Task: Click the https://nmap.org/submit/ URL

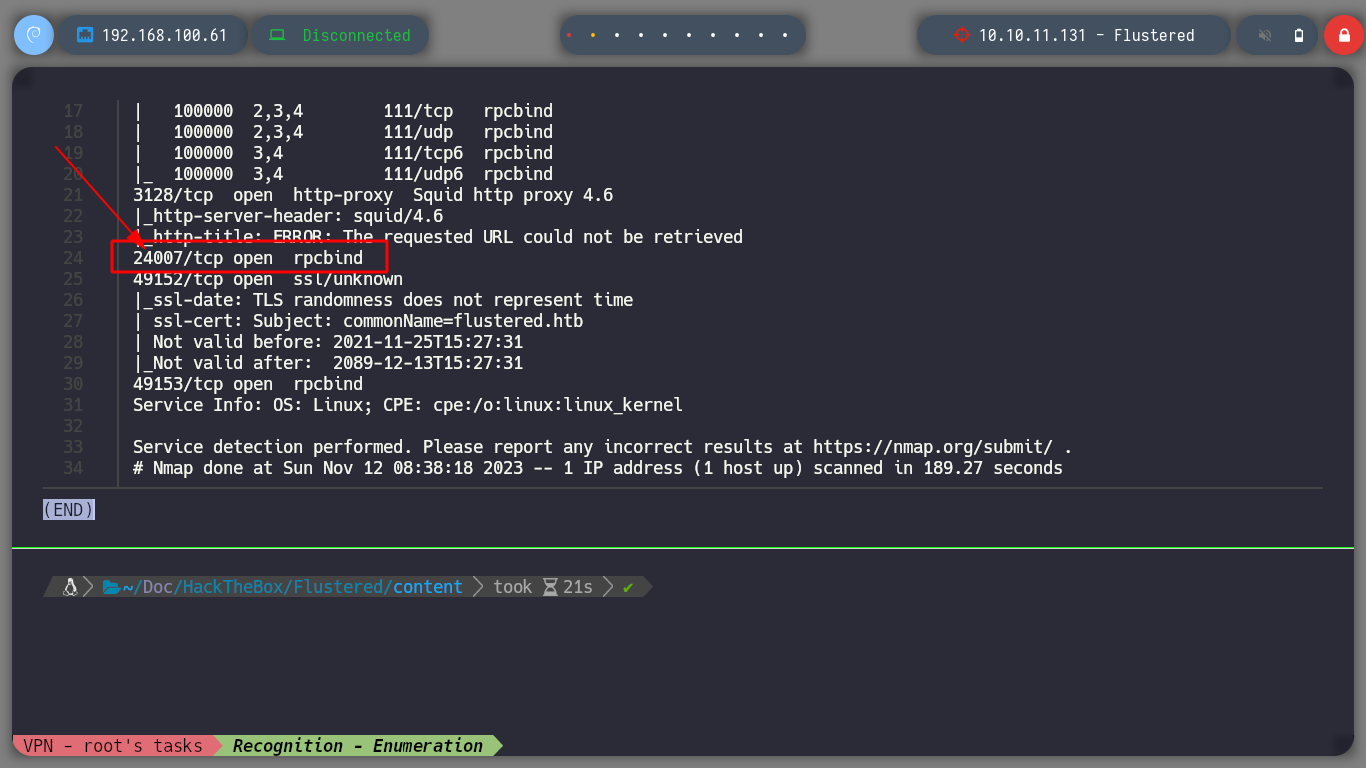Action: [x=933, y=447]
